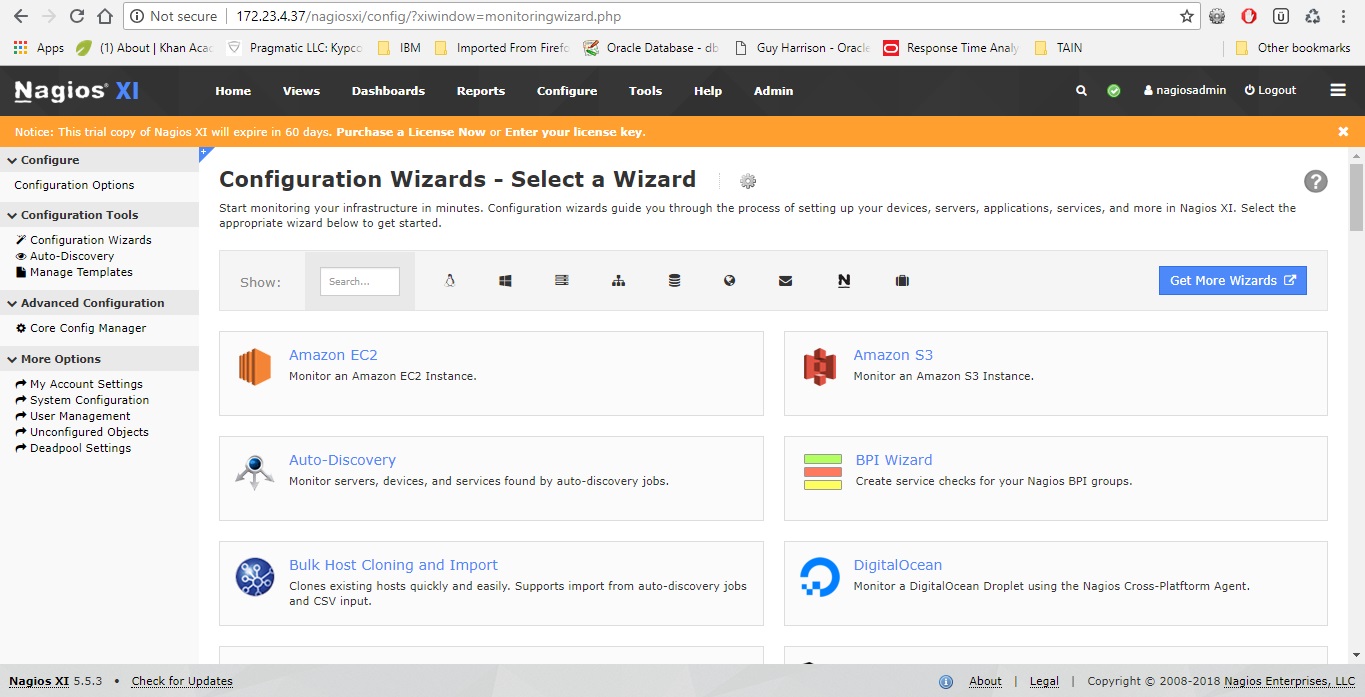Log out using the Logout link
Screen dimensions: 1365x697
1270,90
